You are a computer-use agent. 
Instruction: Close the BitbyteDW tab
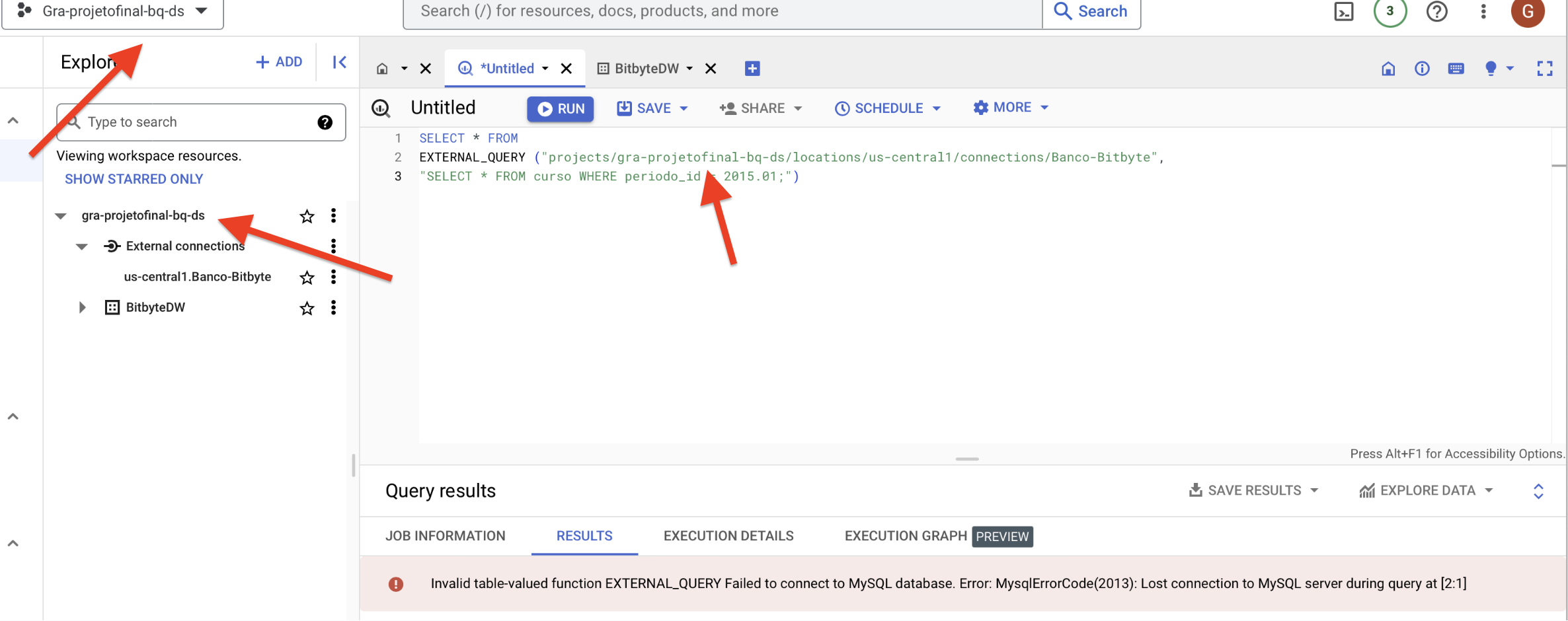coord(711,69)
